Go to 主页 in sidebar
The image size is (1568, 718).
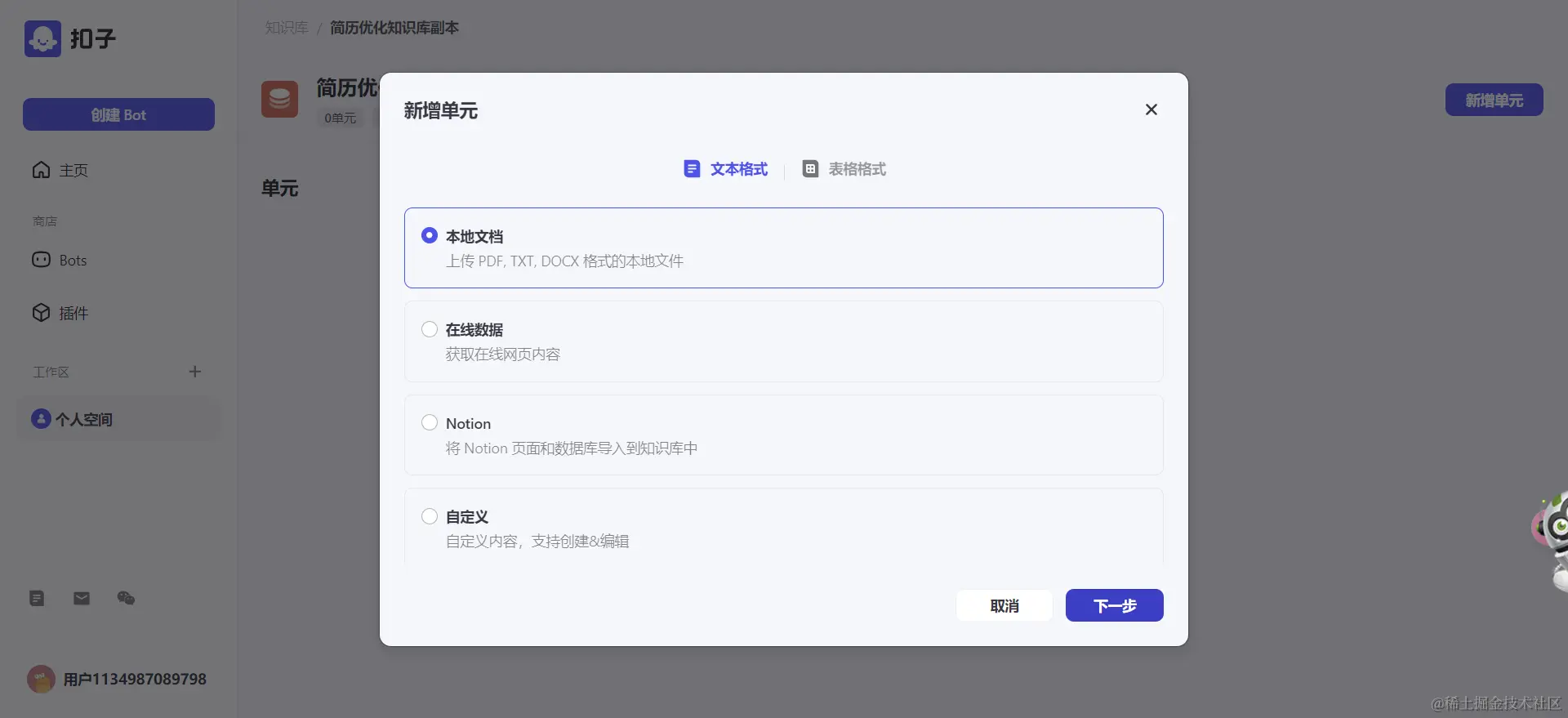click(73, 170)
